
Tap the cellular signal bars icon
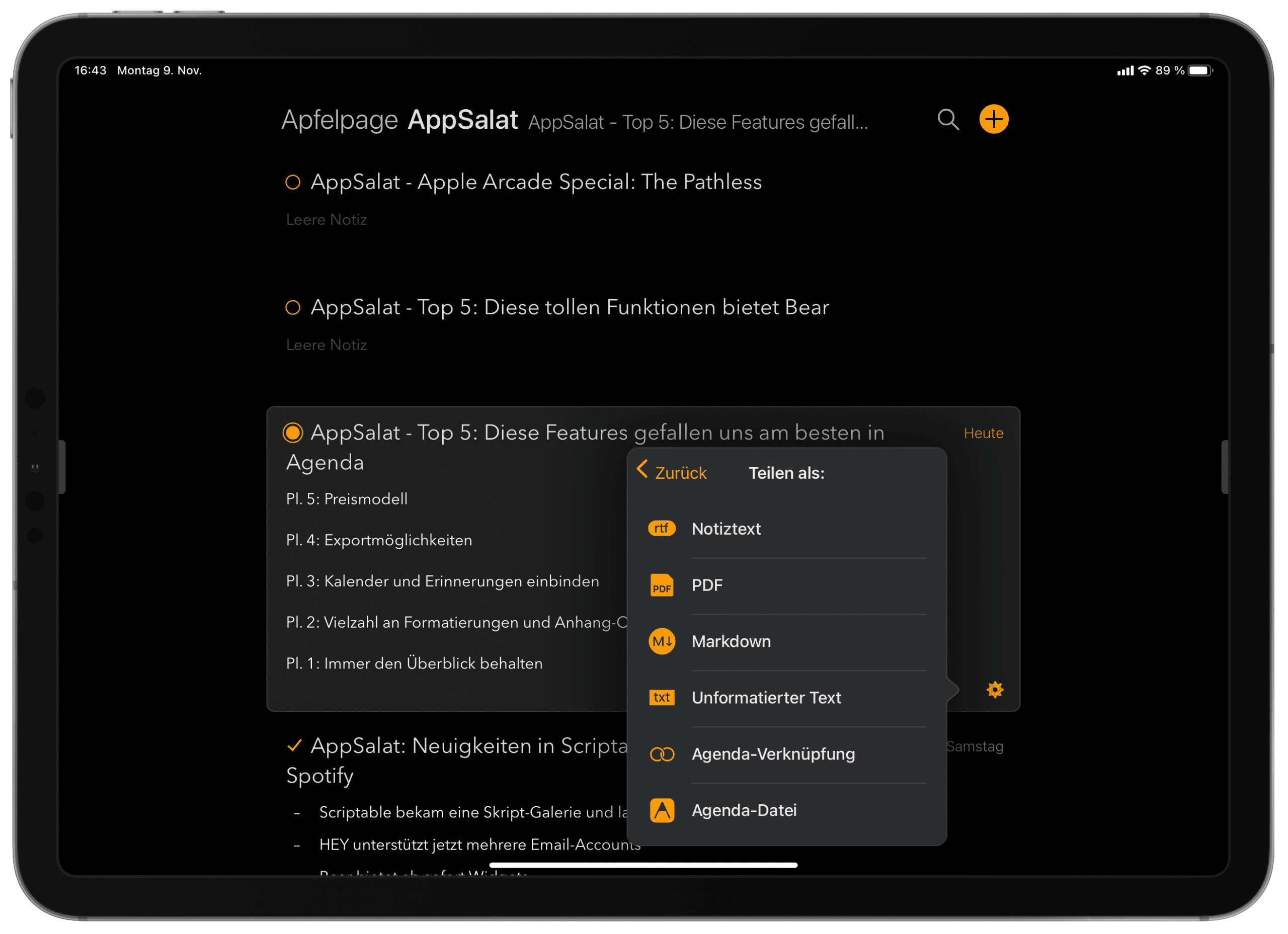(x=1124, y=71)
